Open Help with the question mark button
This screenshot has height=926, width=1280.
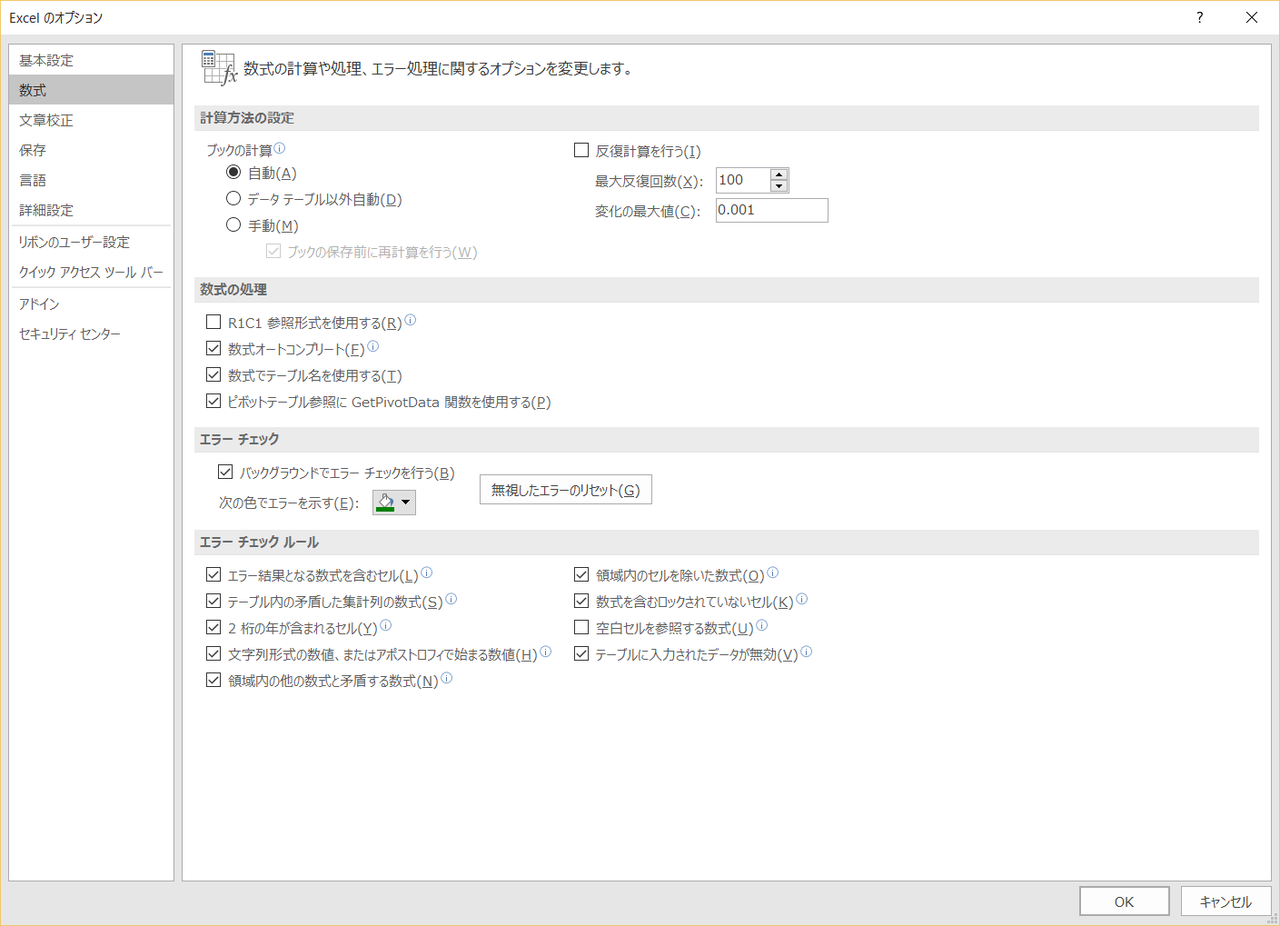(x=1200, y=17)
